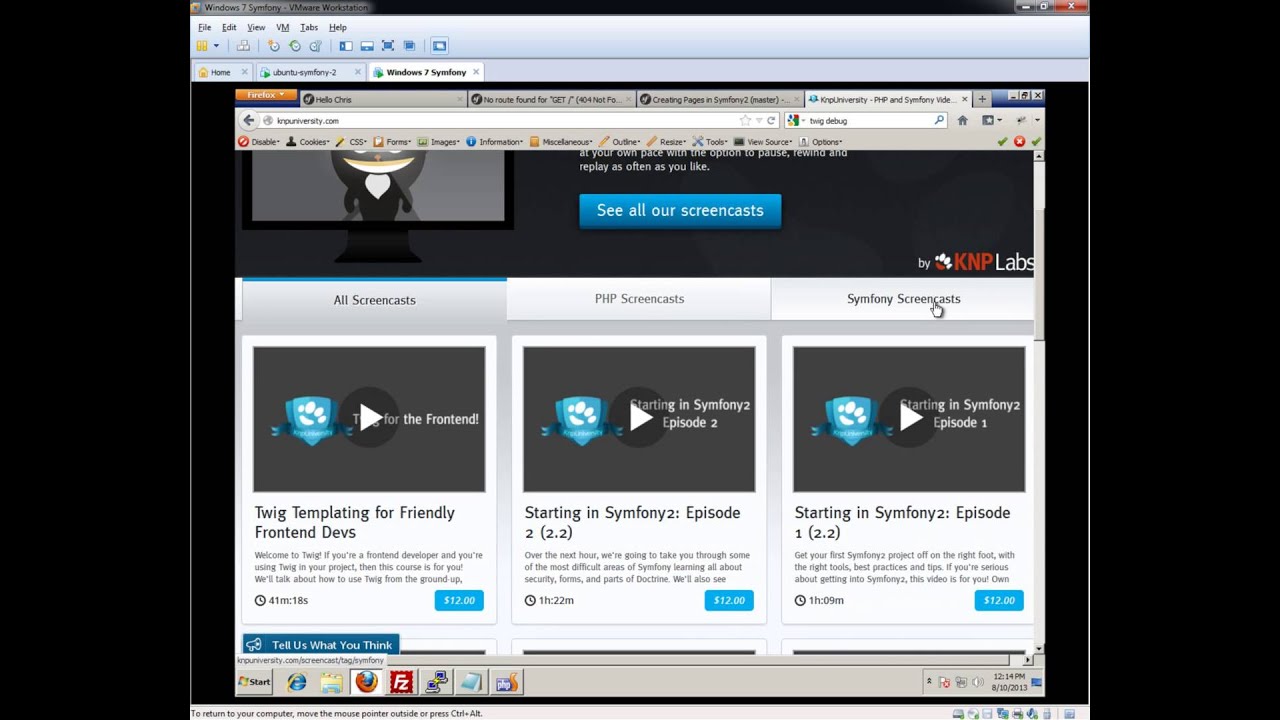
Task: Open the orange Firefox menu button
Action: (x=266, y=95)
